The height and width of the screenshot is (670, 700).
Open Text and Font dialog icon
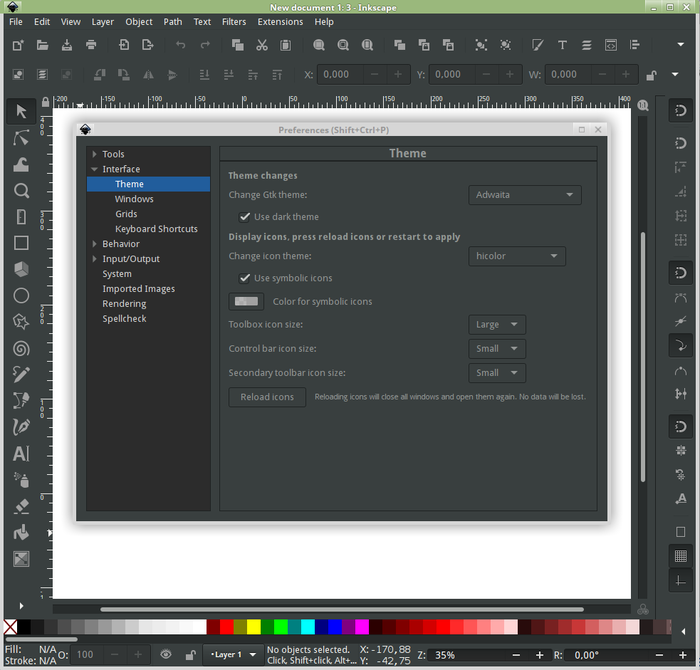pos(562,45)
